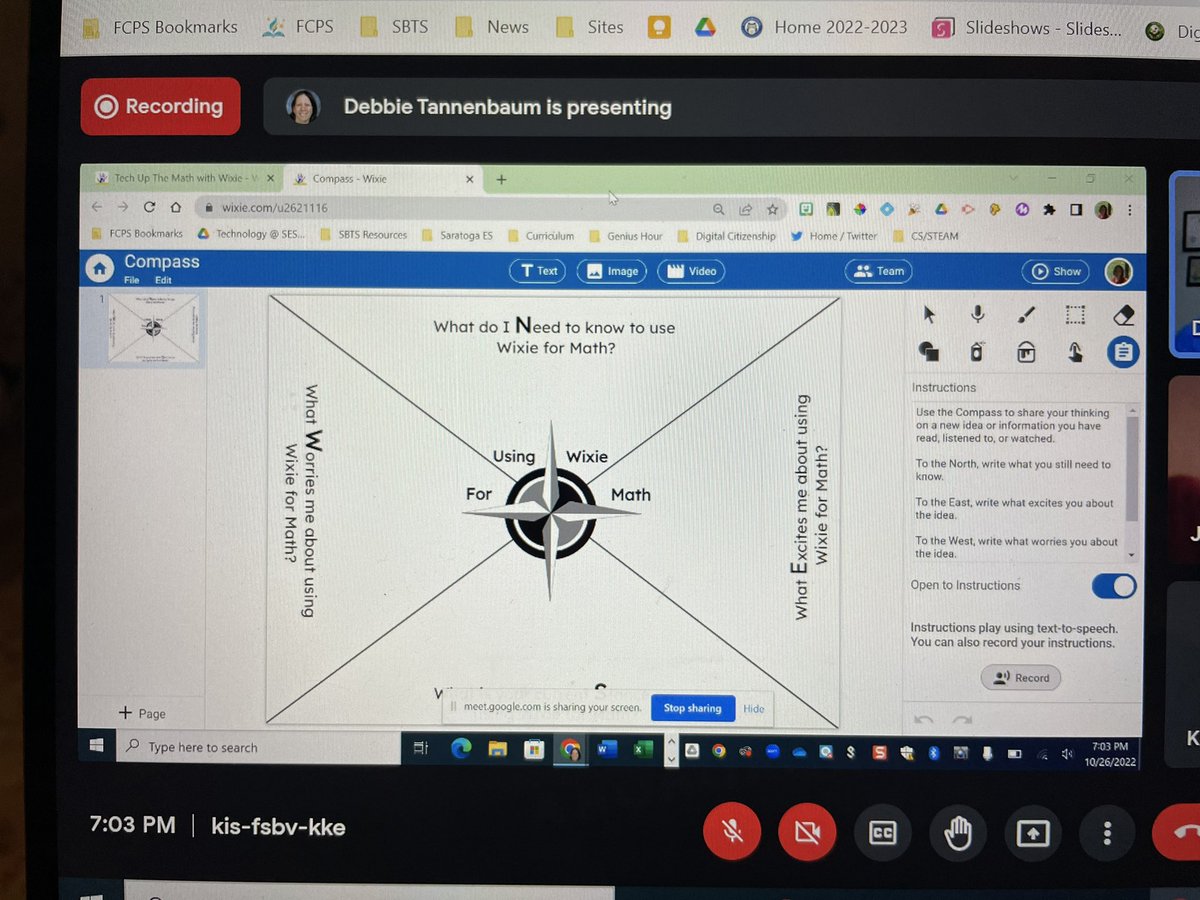Image resolution: width=1200 pixels, height=900 pixels.
Task: Select the page 1 thumbnail in Wixie
Action: click(x=153, y=328)
